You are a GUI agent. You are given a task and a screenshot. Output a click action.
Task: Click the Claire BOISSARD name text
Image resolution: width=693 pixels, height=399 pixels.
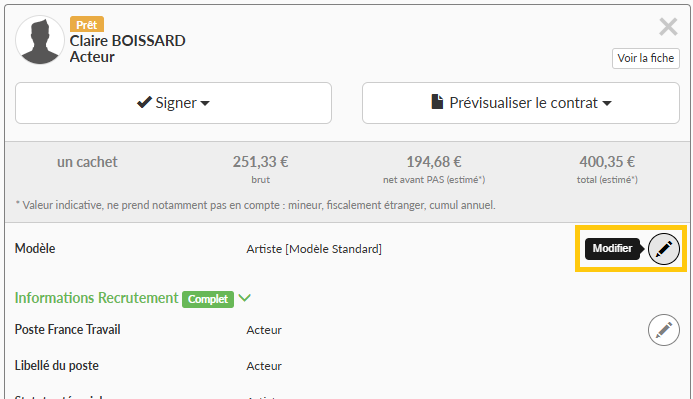click(128, 41)
